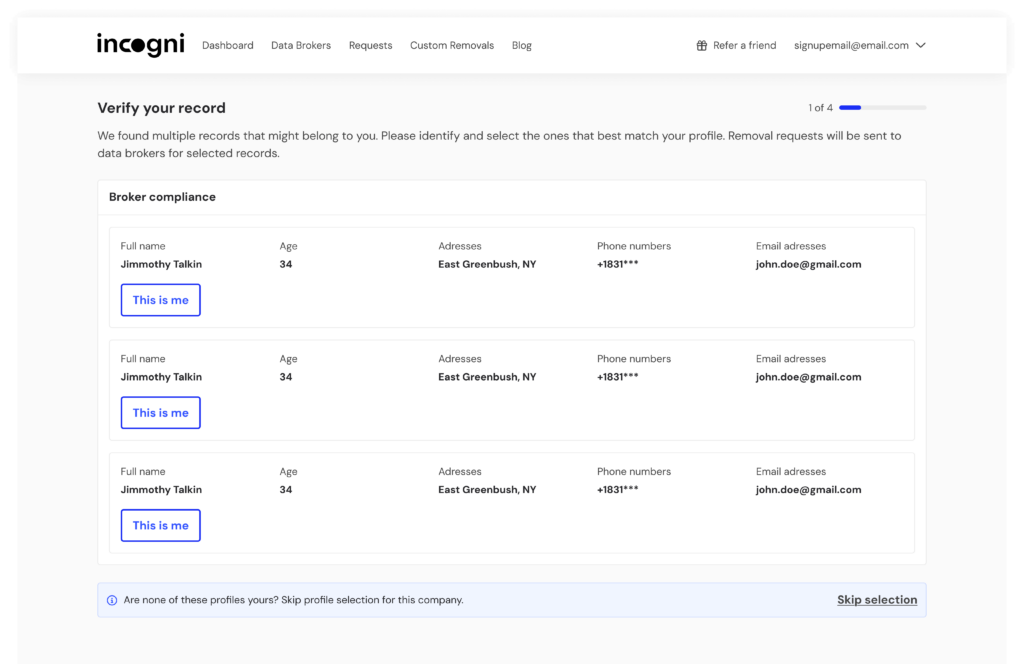Click This is me on first record
Viewport: 1024px width, 664px height.
pyautogui.click(x=161, y=300)
